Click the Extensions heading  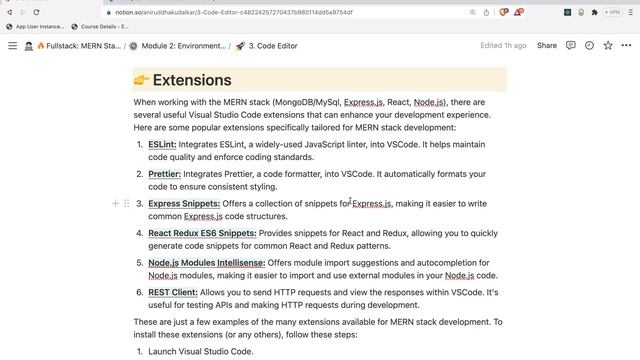[192, 80]
